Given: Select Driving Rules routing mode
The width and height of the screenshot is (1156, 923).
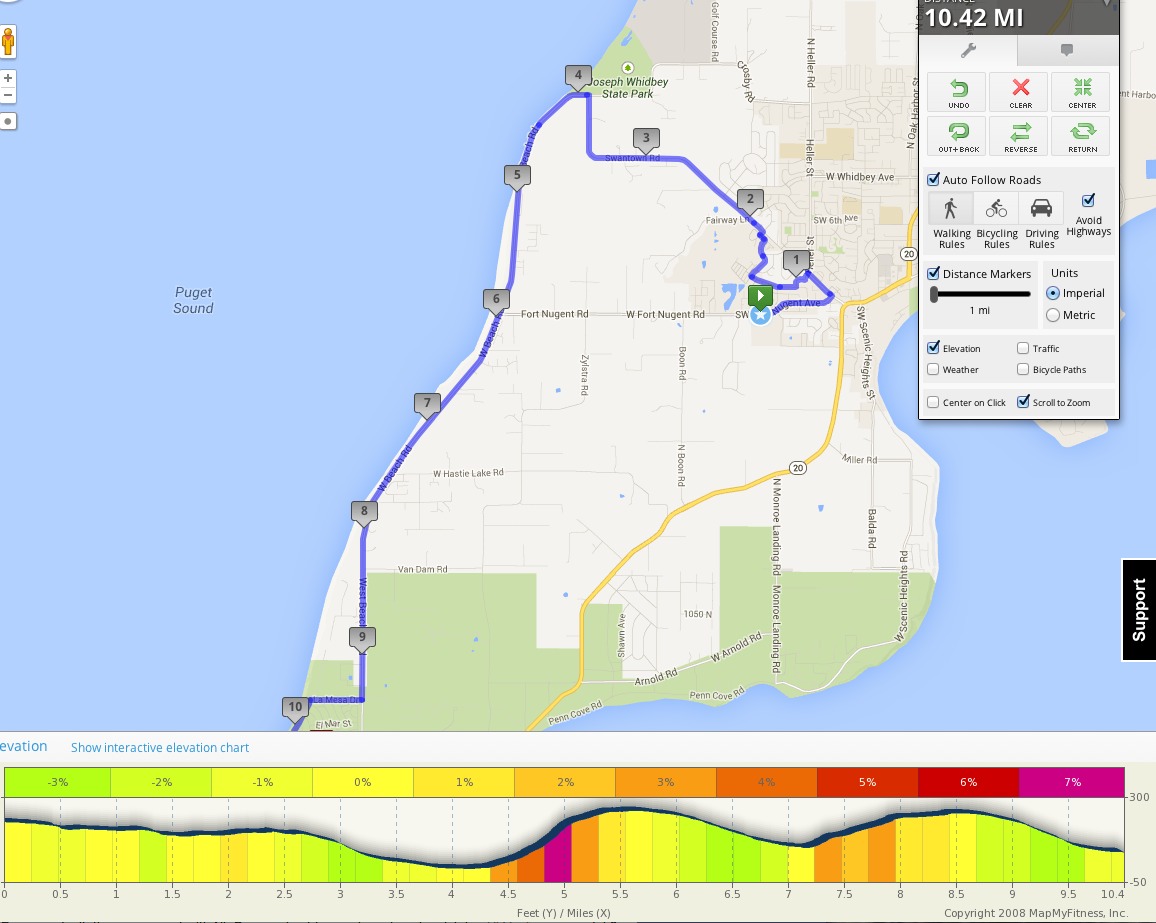Looking at the screenshot, I should (x=1041, y=207).
